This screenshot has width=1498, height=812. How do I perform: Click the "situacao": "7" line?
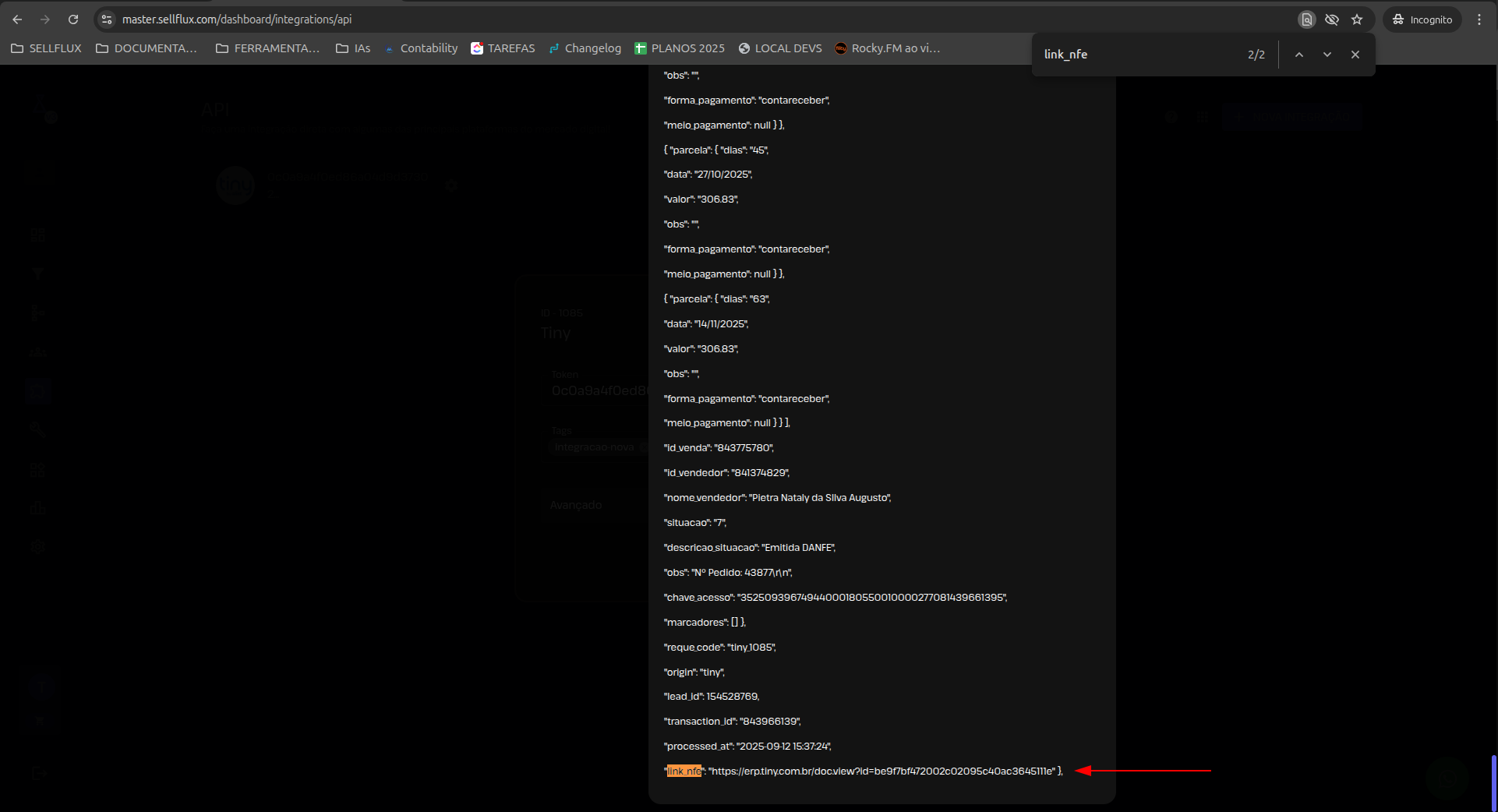point(694,523)
